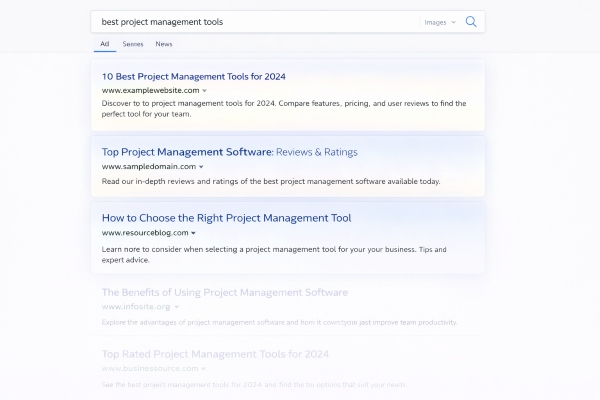Click the www.sampledomain.com URL

pos(148,167)
